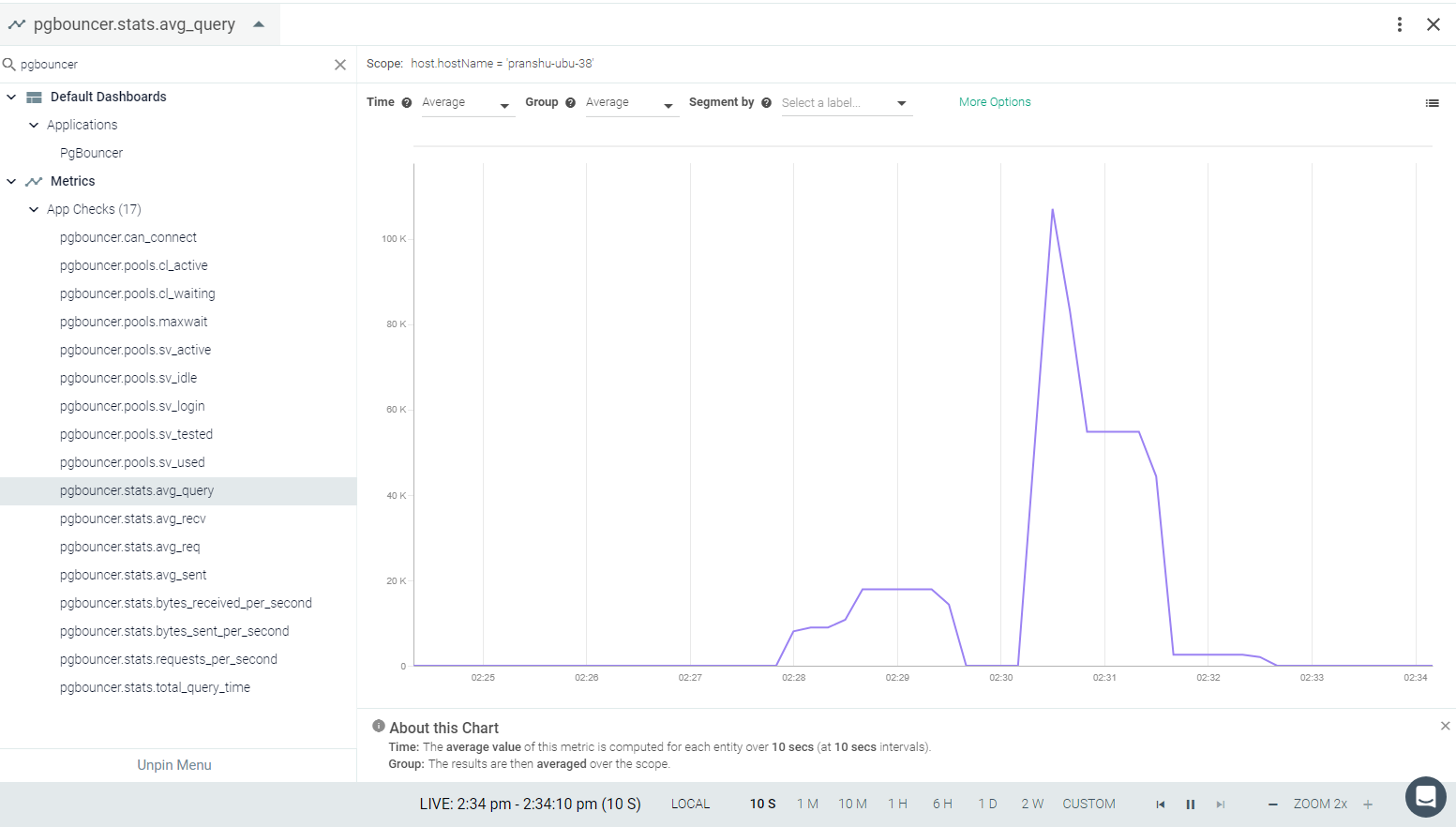Skip back to previous time window

tap(1161, 804)
